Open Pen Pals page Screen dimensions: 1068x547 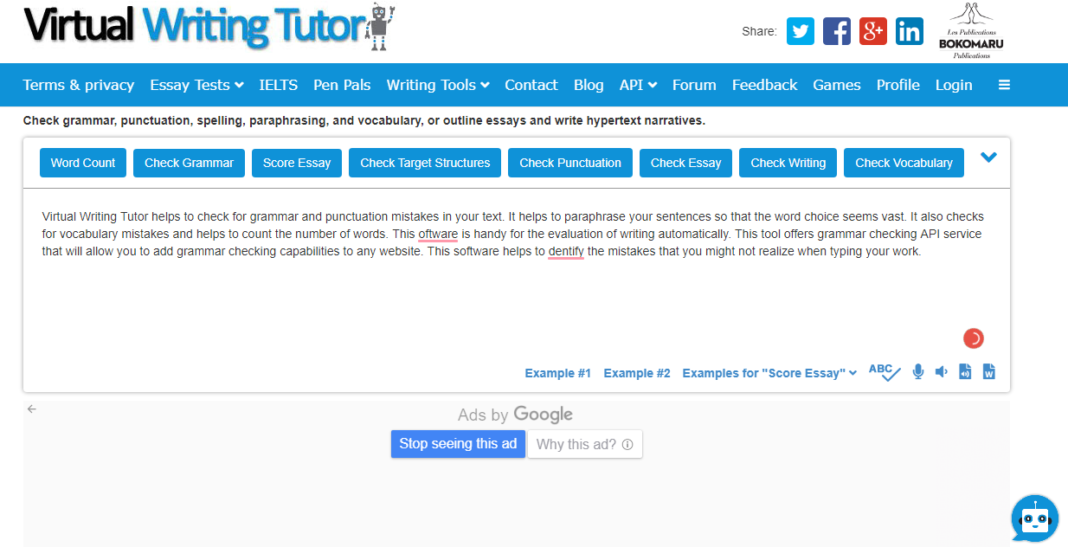(x=342, y=85)
